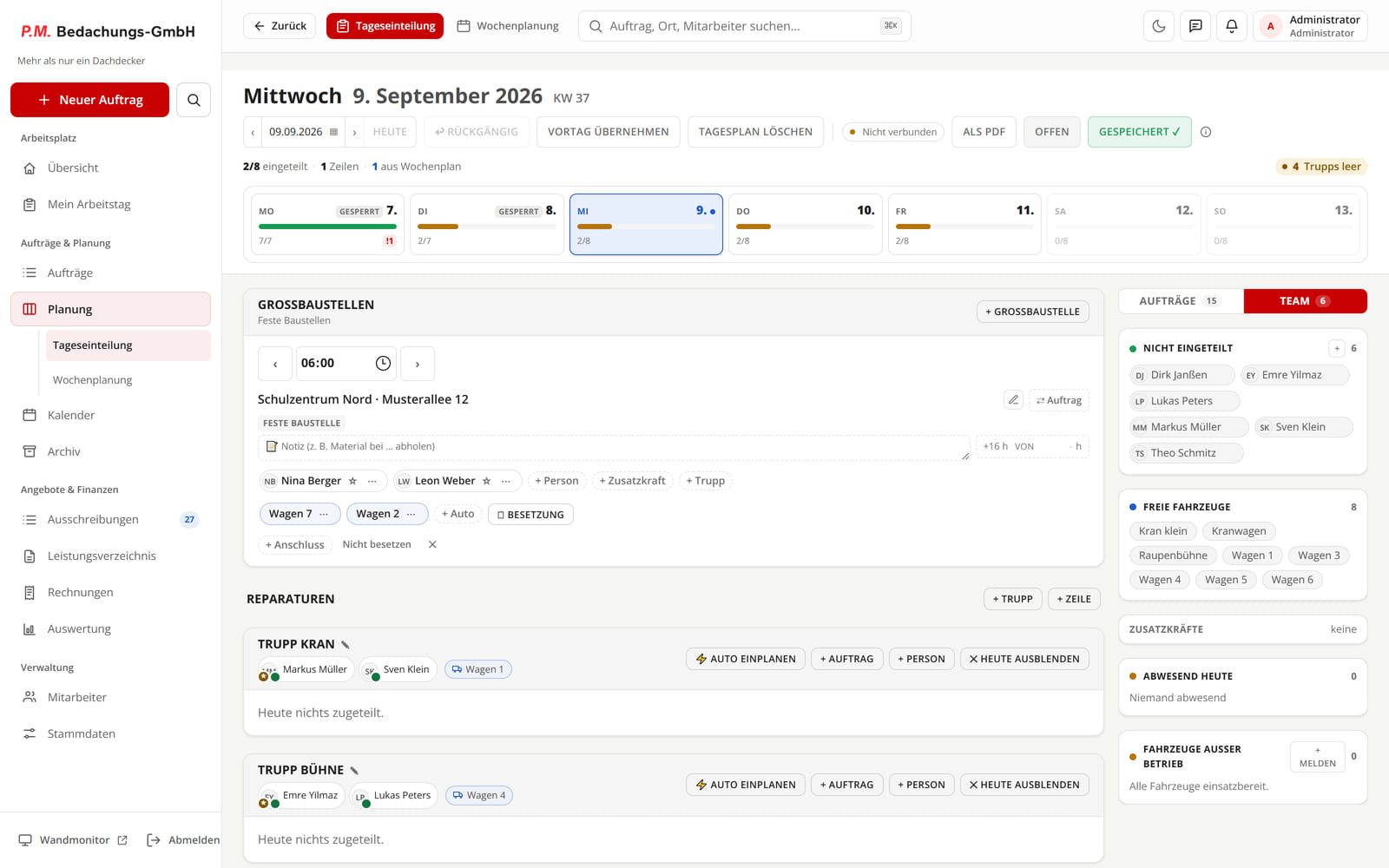Click the Notiz input for Schulzentrum Nord
Screen dimensions: 1389x868
pyautogui.click(x=614, y=447)
